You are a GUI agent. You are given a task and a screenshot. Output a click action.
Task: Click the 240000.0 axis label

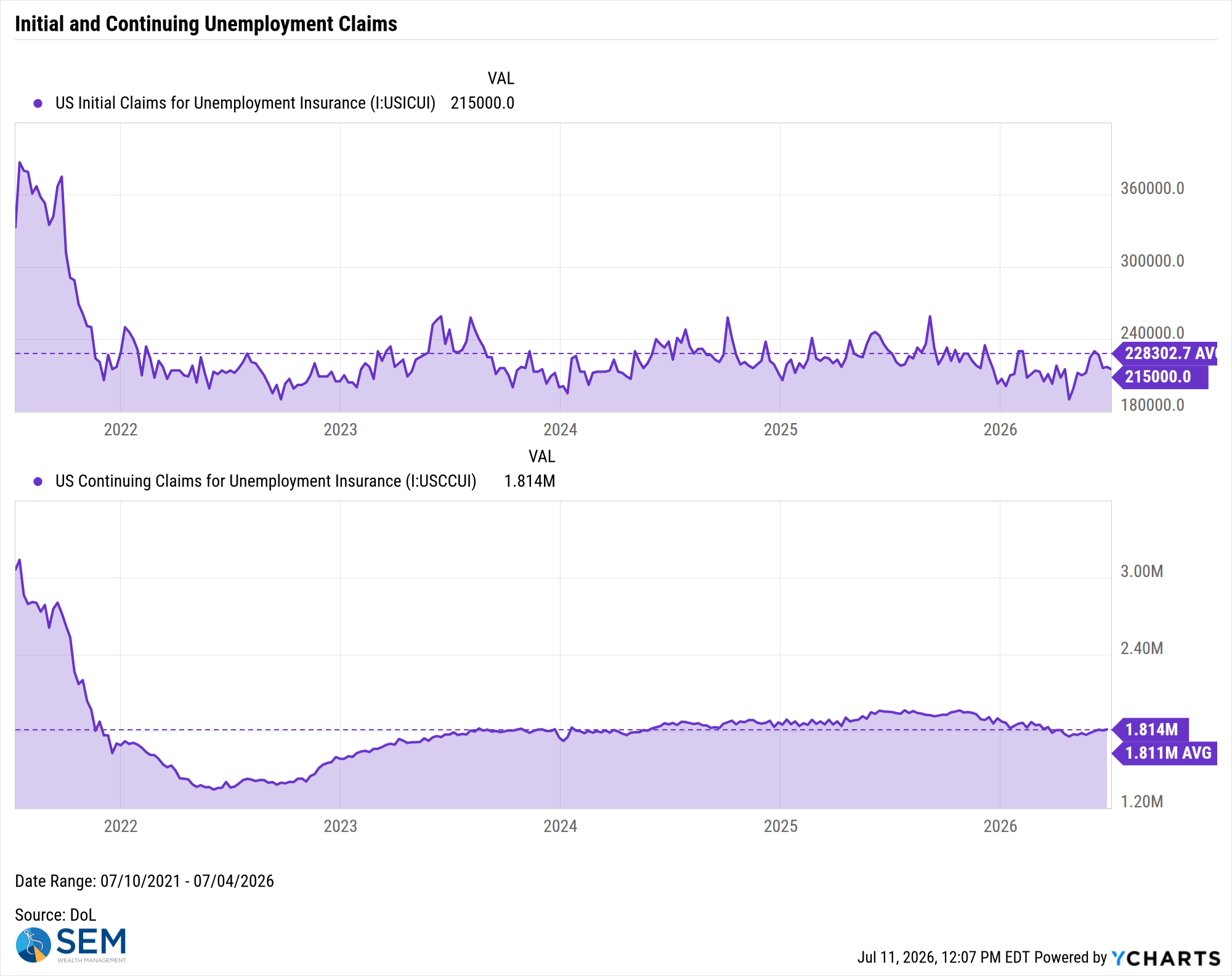coord(1152,333)
